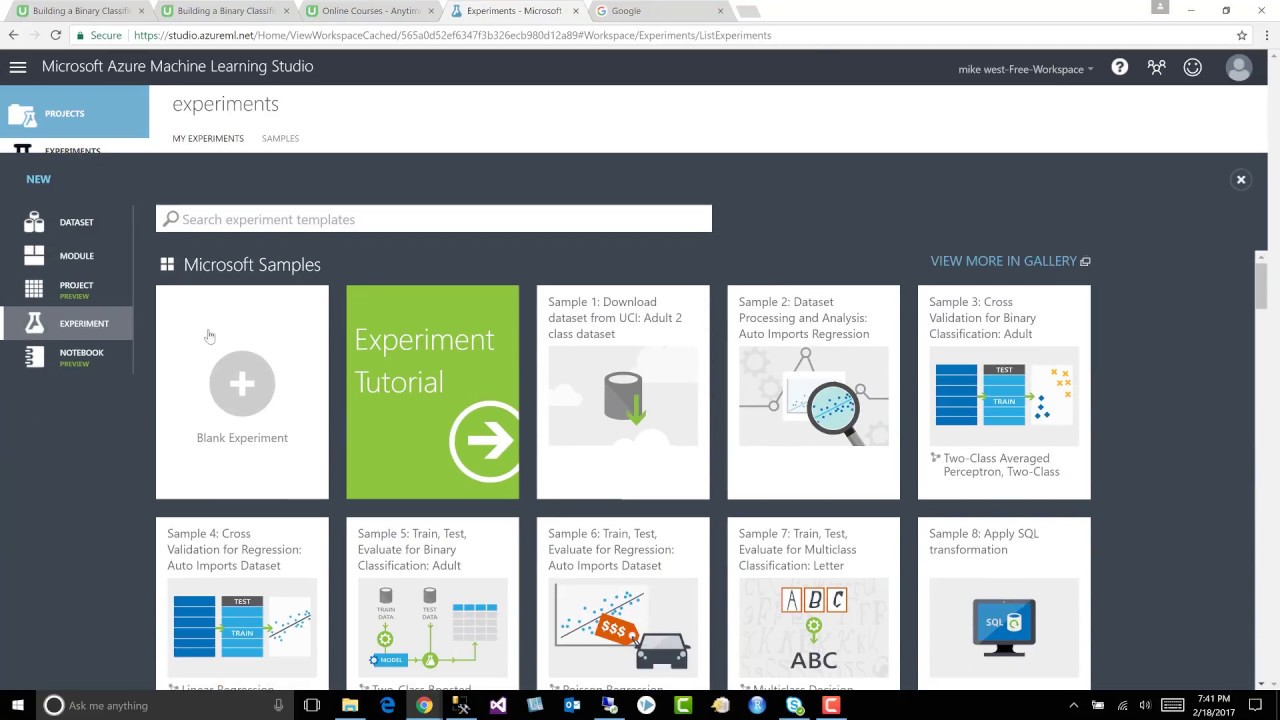1280x720 pixels.
Task: Expand mike west-Free-Workspace dropdown
Action: click(1026, 69)
